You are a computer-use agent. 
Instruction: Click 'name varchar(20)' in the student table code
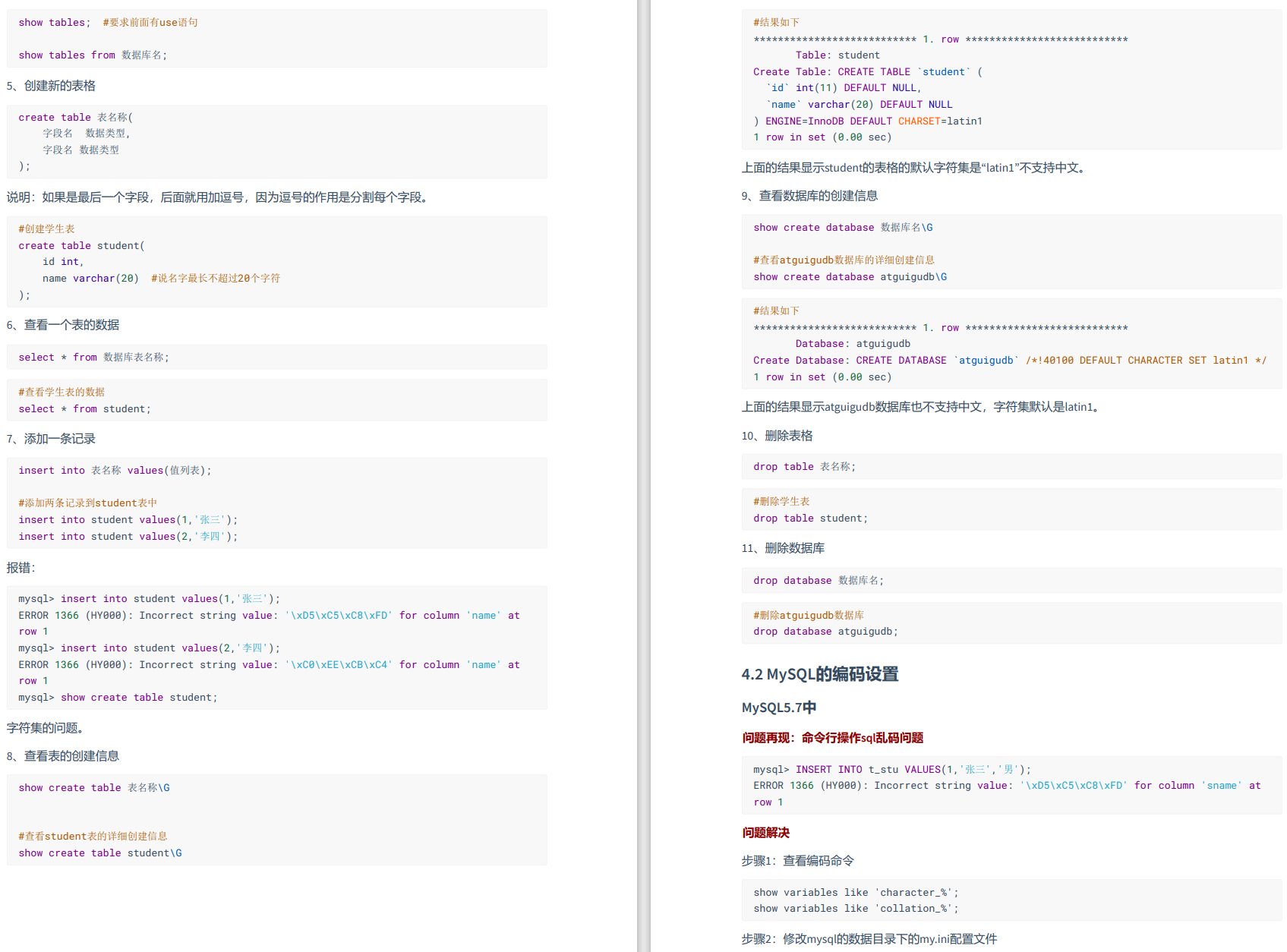click(90, 279)
